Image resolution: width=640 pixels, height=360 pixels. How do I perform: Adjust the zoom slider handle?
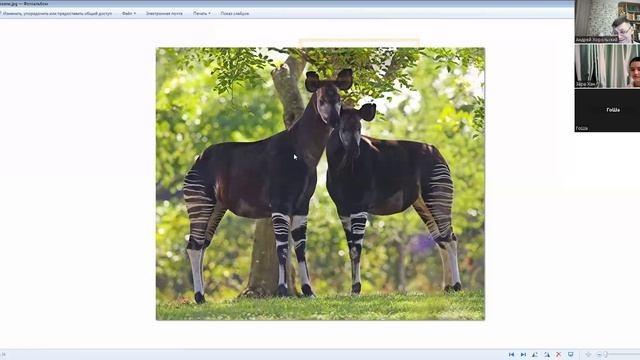pos(606,355)
